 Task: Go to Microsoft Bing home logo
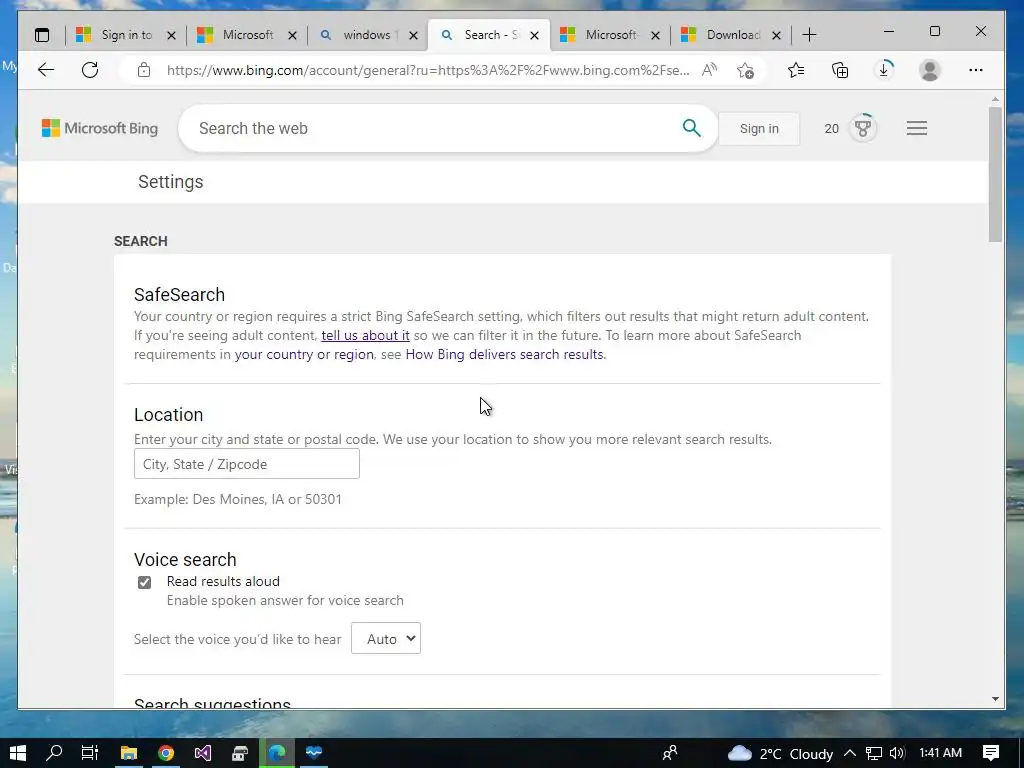coord(100,128)
